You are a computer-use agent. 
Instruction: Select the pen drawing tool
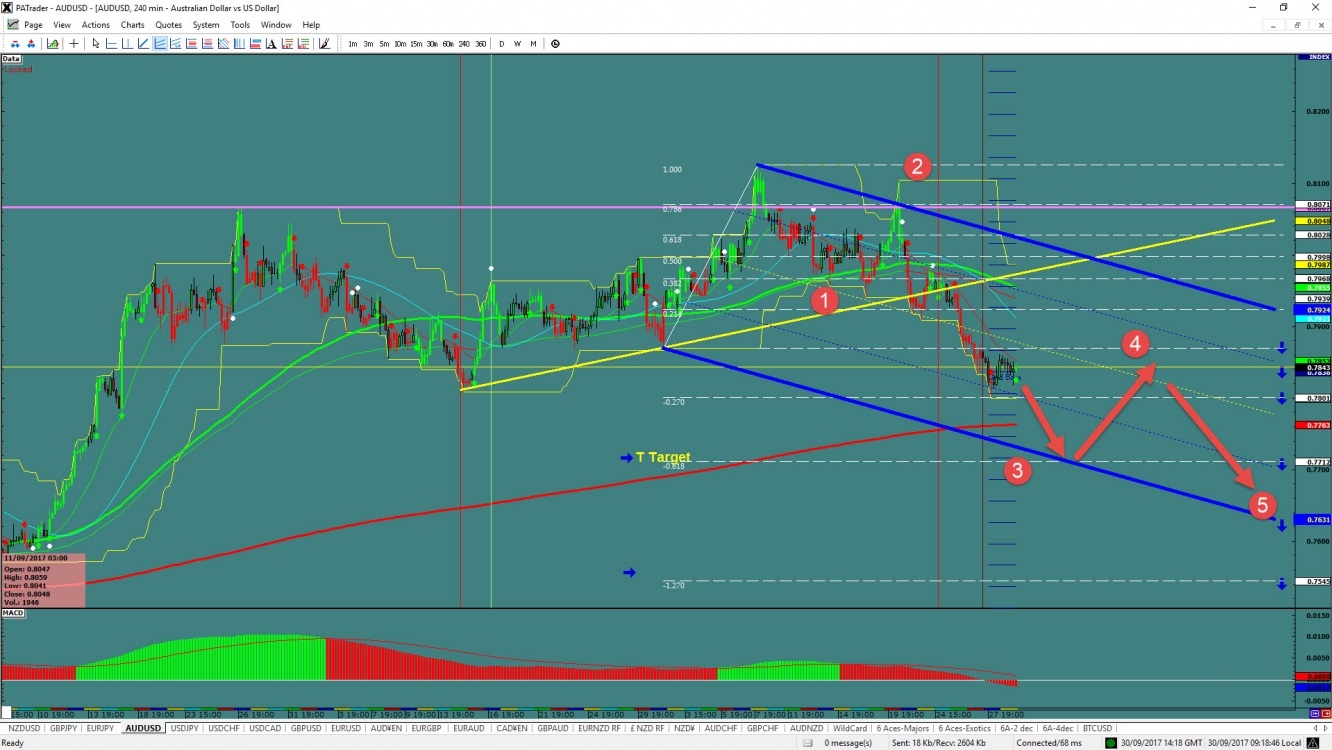coord(324,43)
